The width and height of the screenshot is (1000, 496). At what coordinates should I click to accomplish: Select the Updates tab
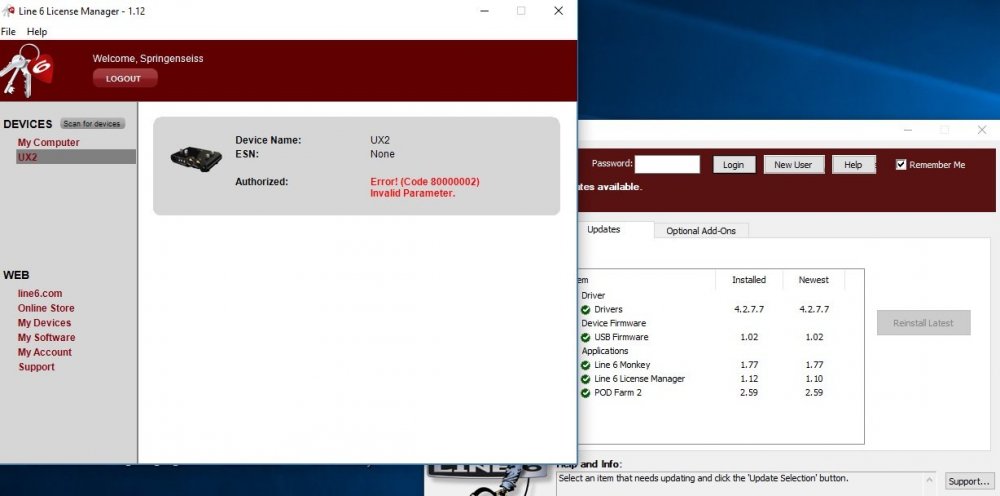coord(603,229)
